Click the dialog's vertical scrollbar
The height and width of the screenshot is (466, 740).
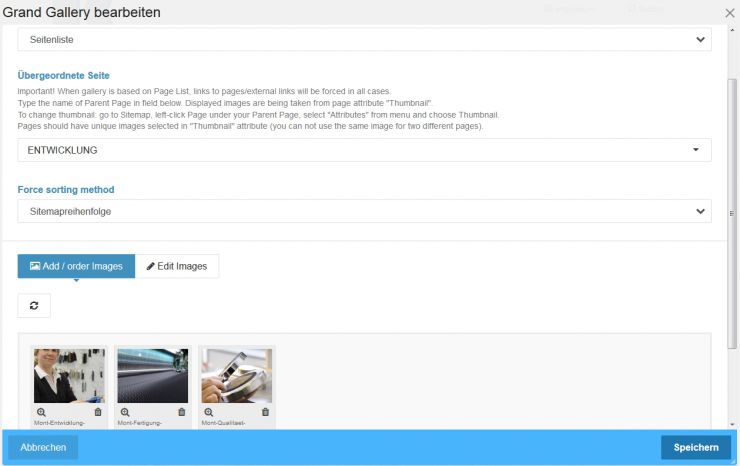[x=732, y=210]
